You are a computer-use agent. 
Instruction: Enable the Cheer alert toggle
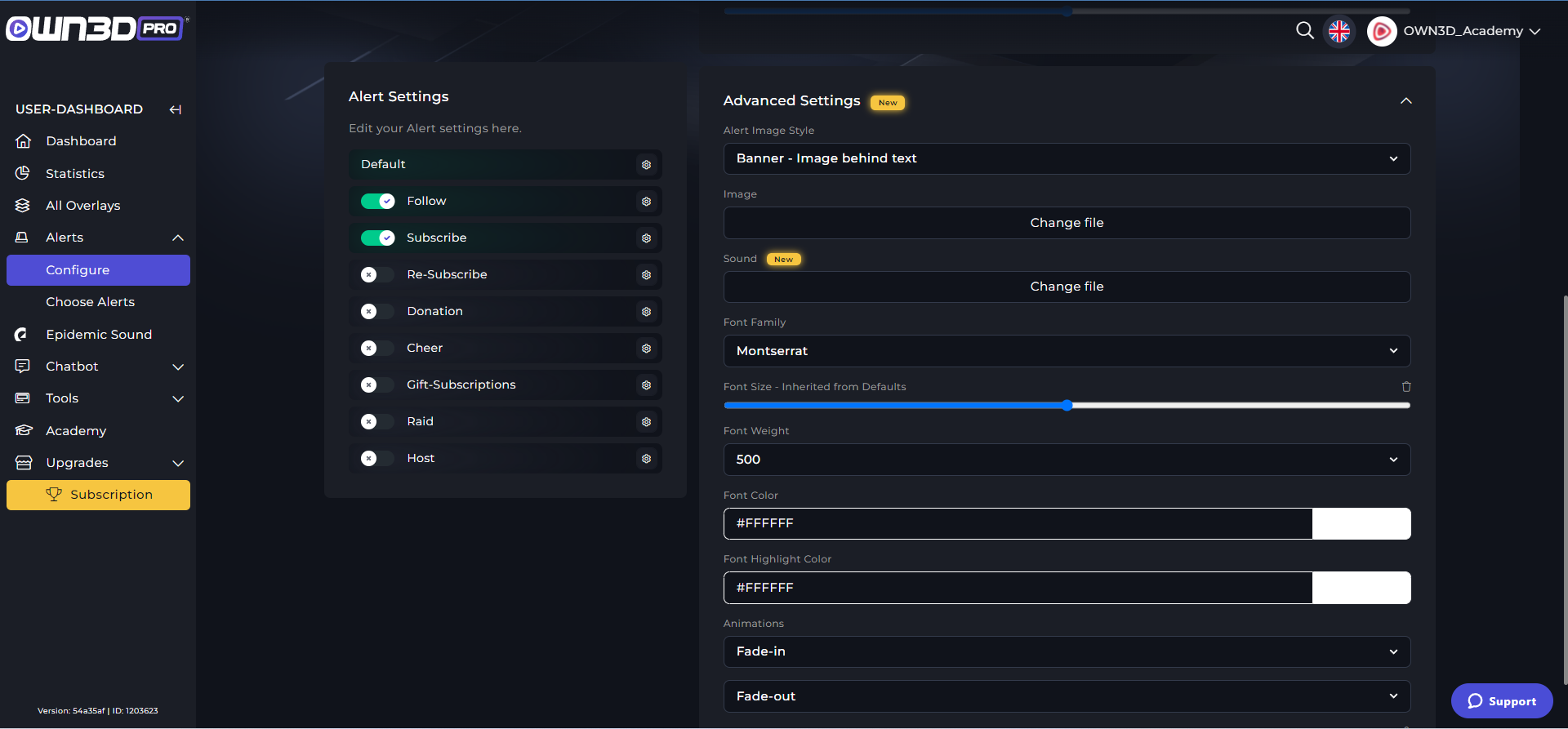(x=376, y=349)
